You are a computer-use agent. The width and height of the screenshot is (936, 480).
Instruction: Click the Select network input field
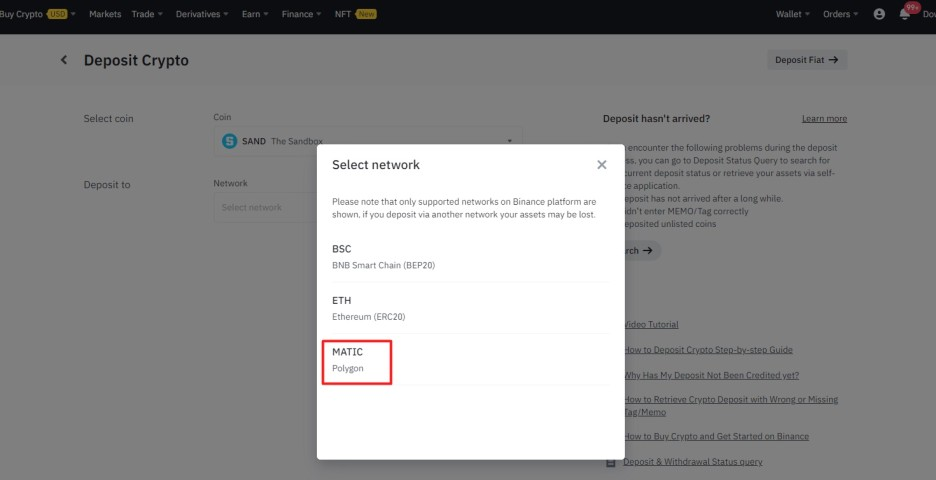pos(266,207)
